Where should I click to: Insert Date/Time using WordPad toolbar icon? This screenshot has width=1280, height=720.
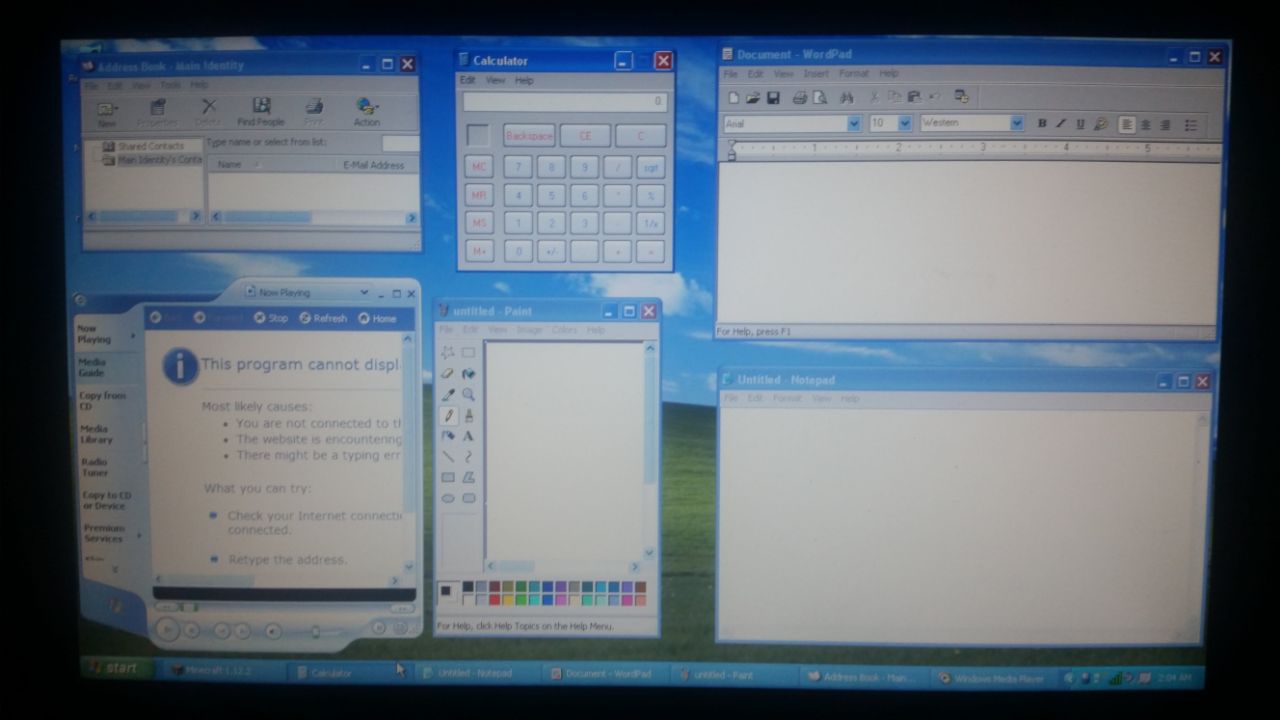961,97
